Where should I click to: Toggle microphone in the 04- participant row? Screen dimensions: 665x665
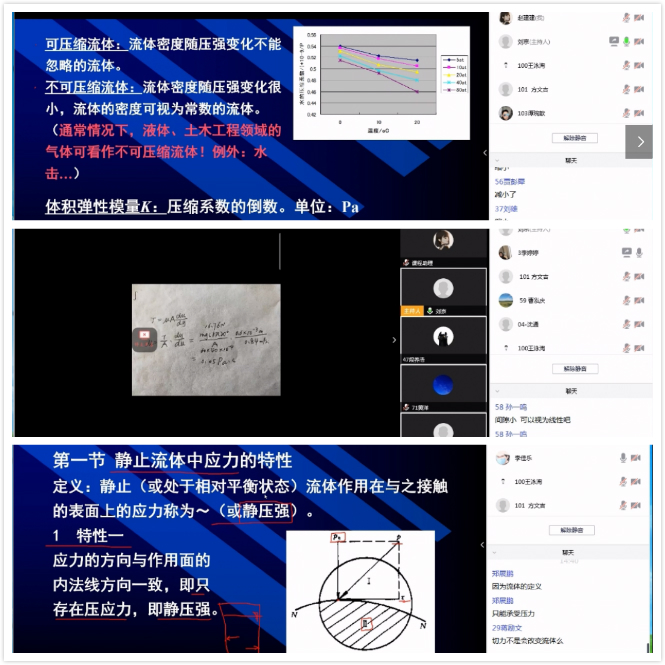[x=626, y=324]
